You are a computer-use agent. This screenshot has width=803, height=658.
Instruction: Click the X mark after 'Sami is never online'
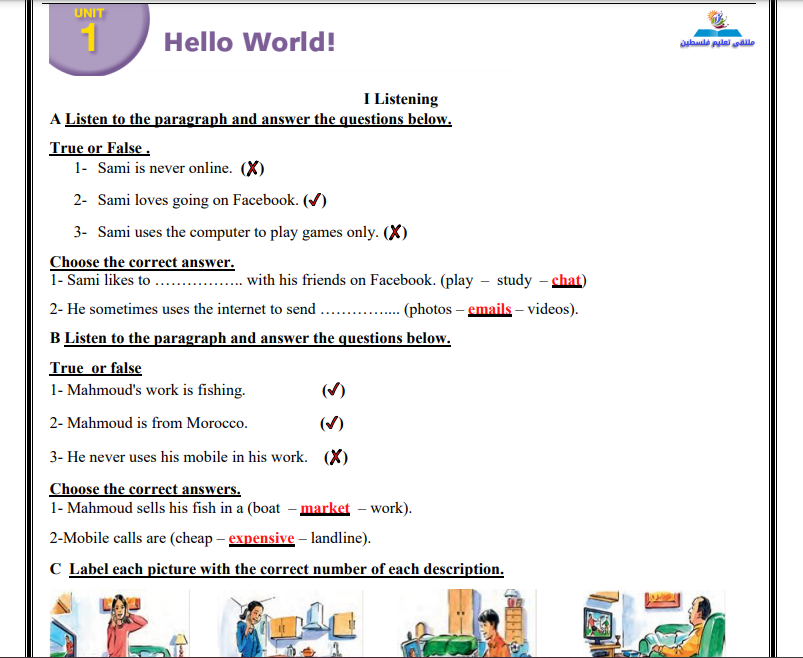pos(252,168)
